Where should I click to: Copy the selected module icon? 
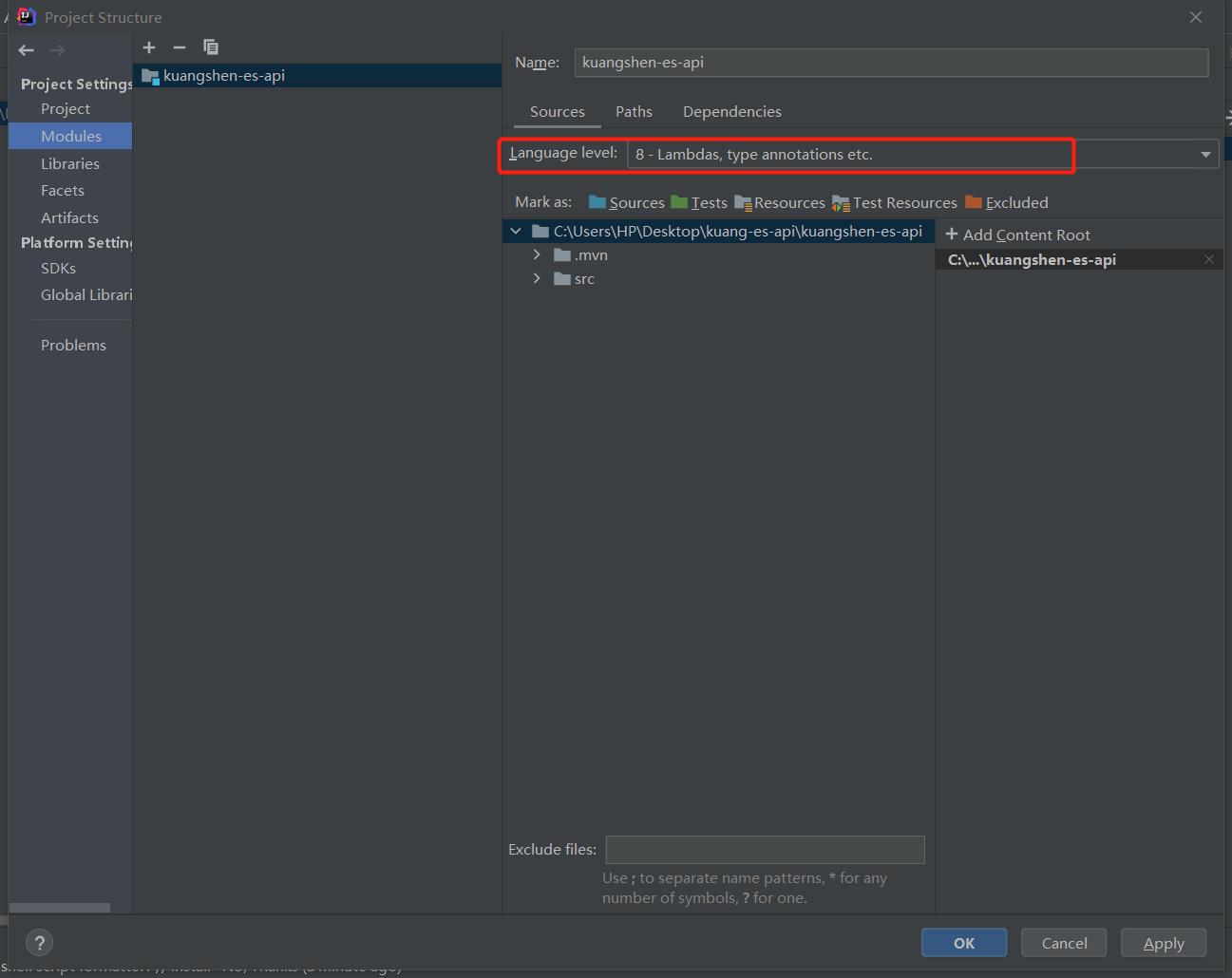tap(211, 47)
